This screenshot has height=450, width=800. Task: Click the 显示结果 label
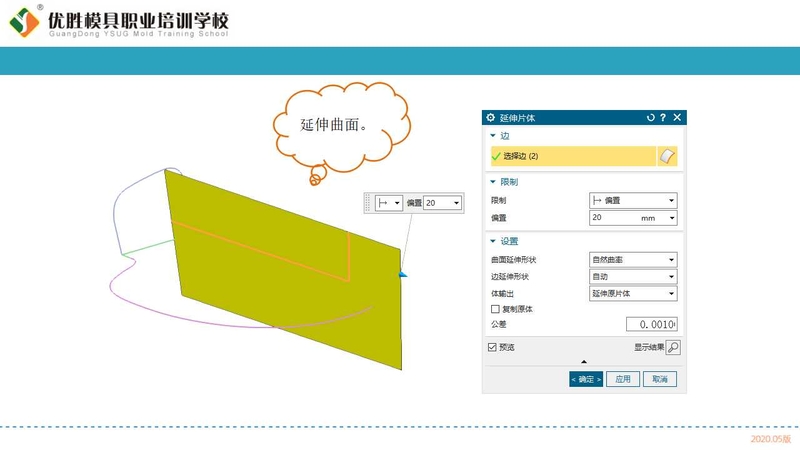pos(648,347)
